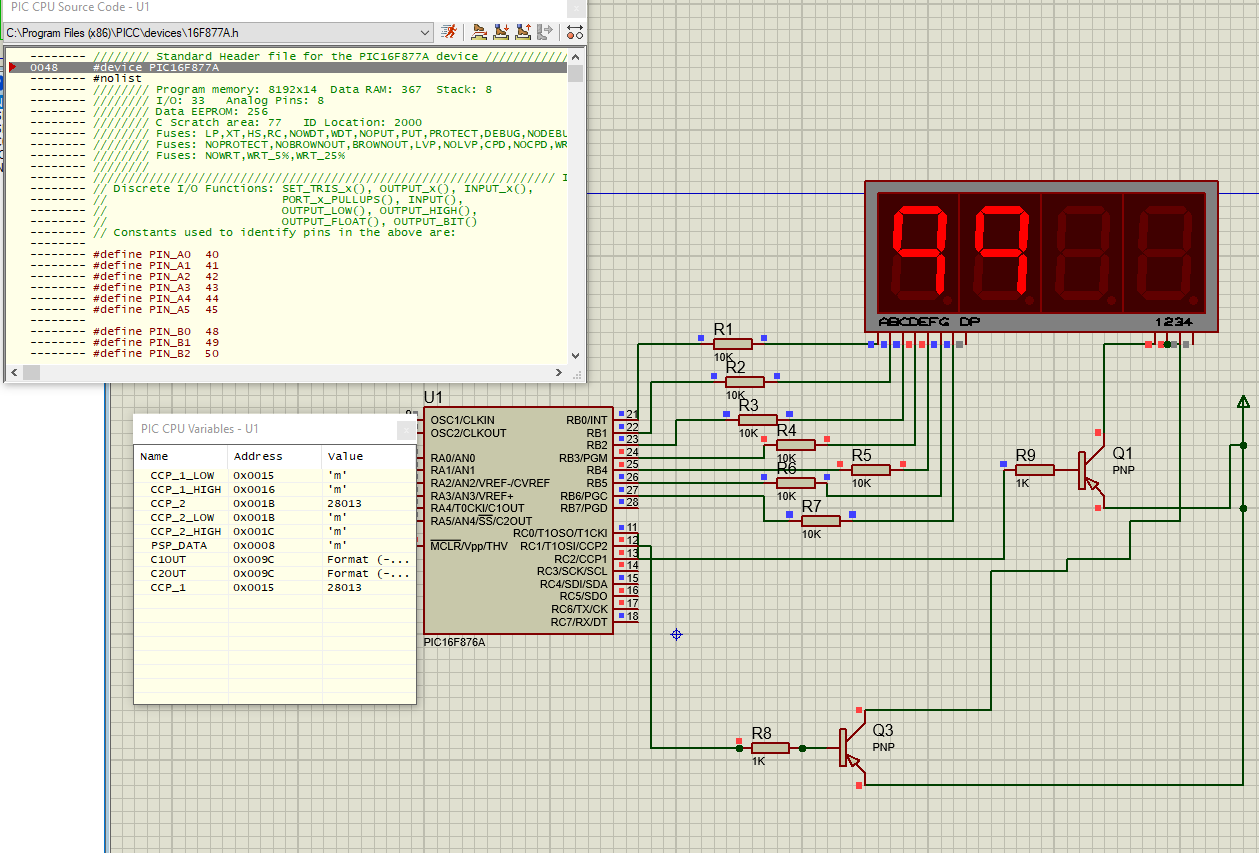Select resistor R4 in the schematic
1259x853 pixels.
pos(796,445)
